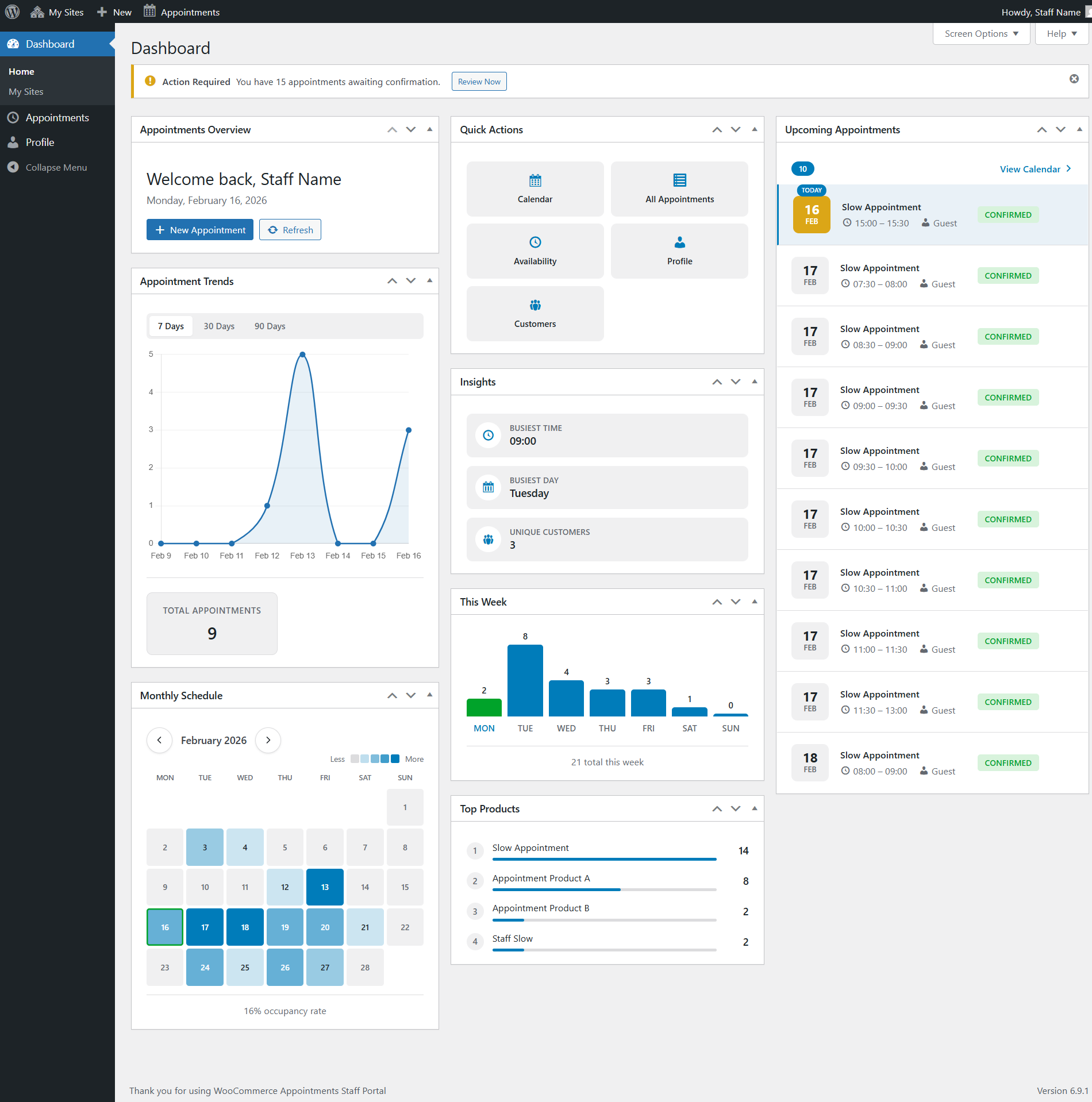Go to next month in Monthly Schedule
The image size is (1092, 1102).
pos(268,740)
